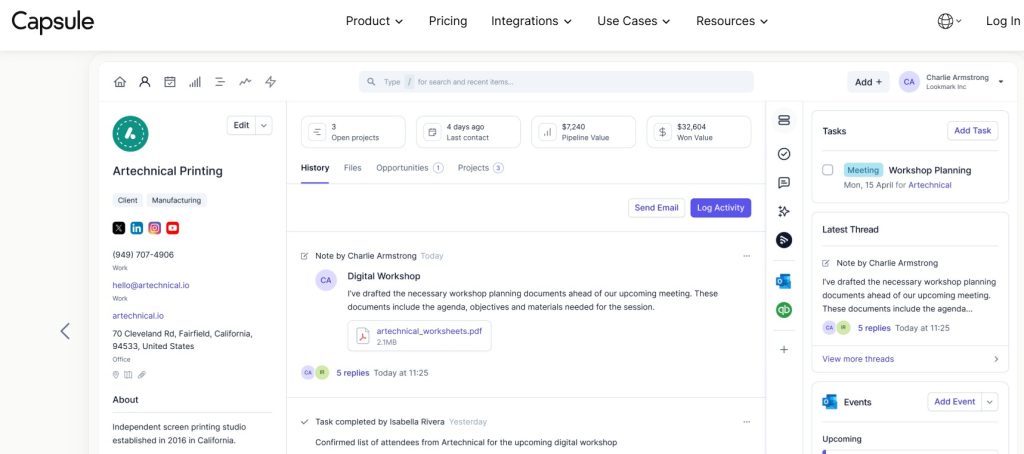This screenshot has width=1024, height=454.
Task: Click the globe language icon
Action: tap(945, 21)
